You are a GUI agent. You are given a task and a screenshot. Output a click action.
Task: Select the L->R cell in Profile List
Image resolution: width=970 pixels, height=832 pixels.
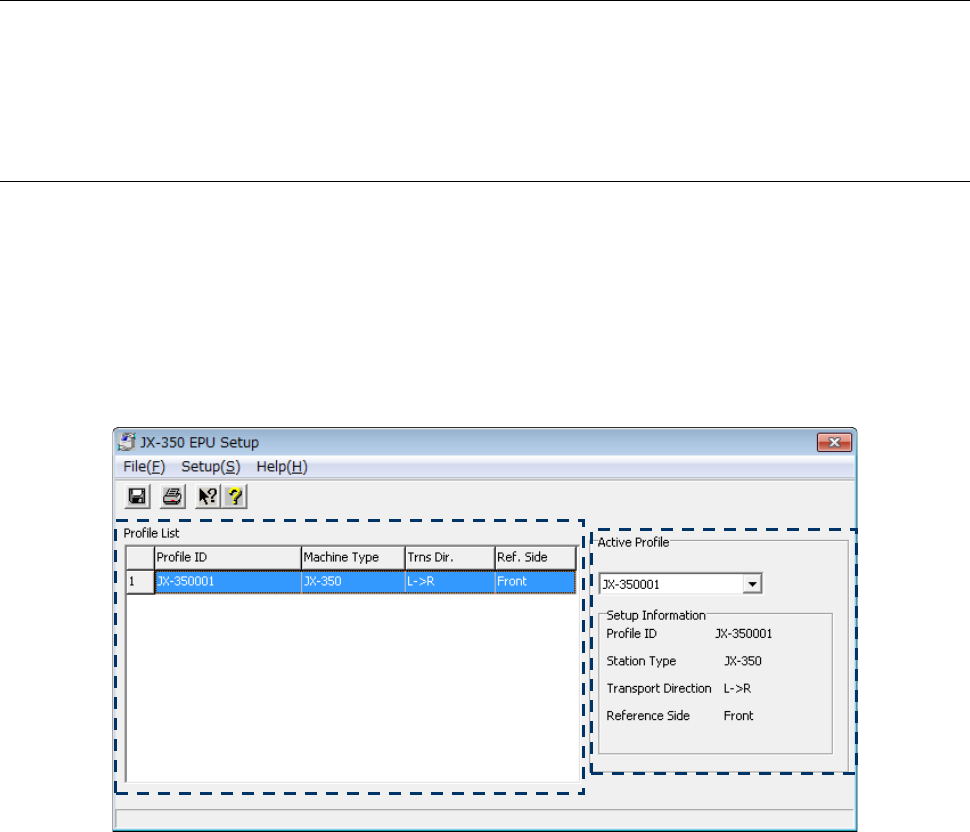[450, 581]
